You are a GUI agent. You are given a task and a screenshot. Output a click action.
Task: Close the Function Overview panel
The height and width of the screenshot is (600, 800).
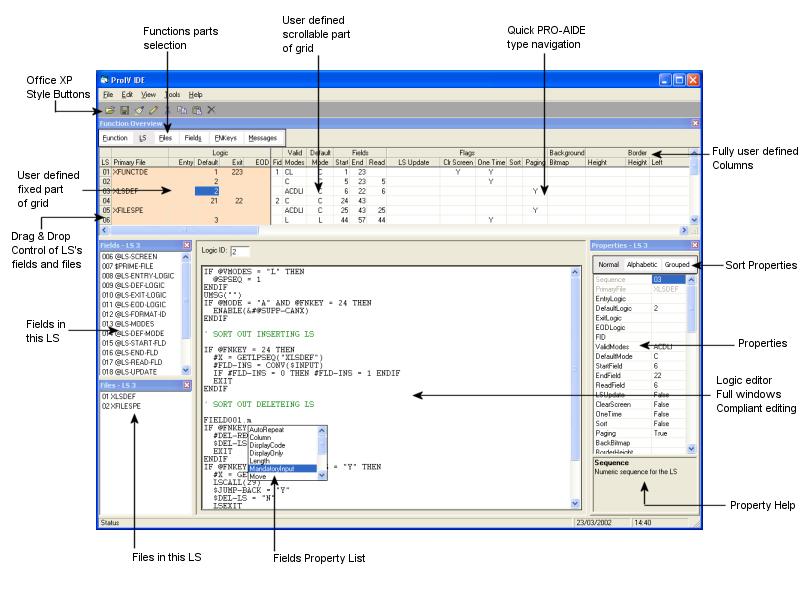tap(695, 123)
